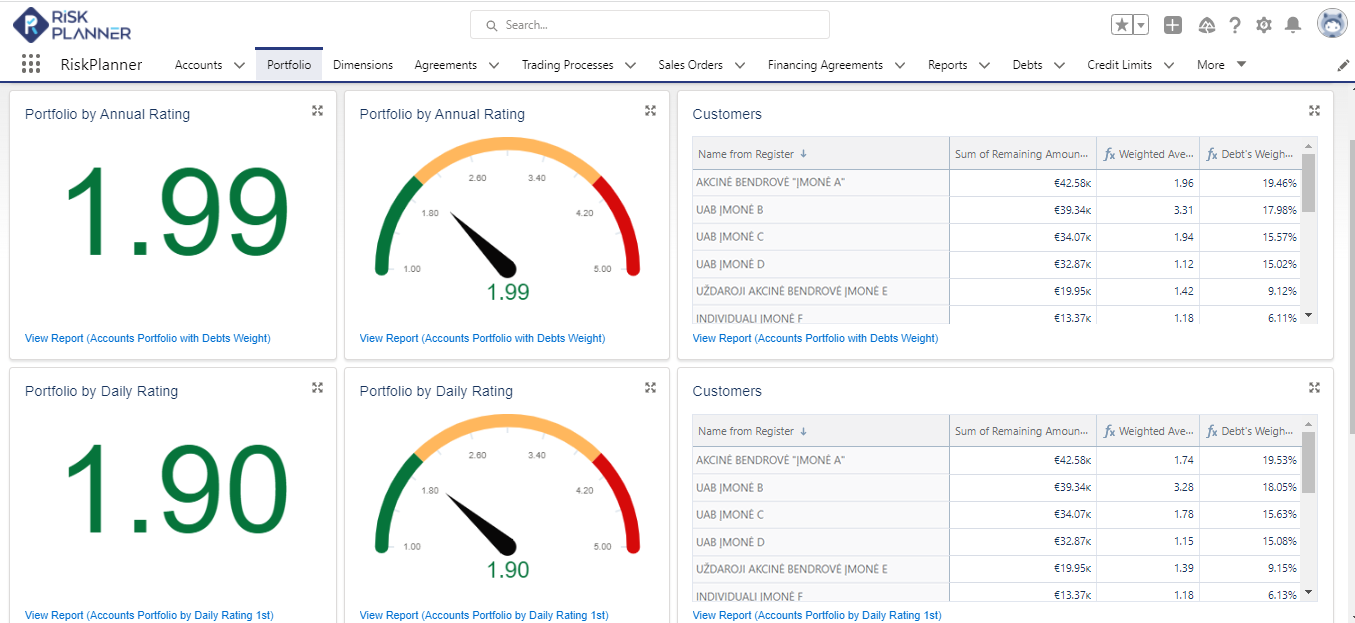Open the Agreements tab
Screen dimensions: 1355x623
click(x=446, y=65)
